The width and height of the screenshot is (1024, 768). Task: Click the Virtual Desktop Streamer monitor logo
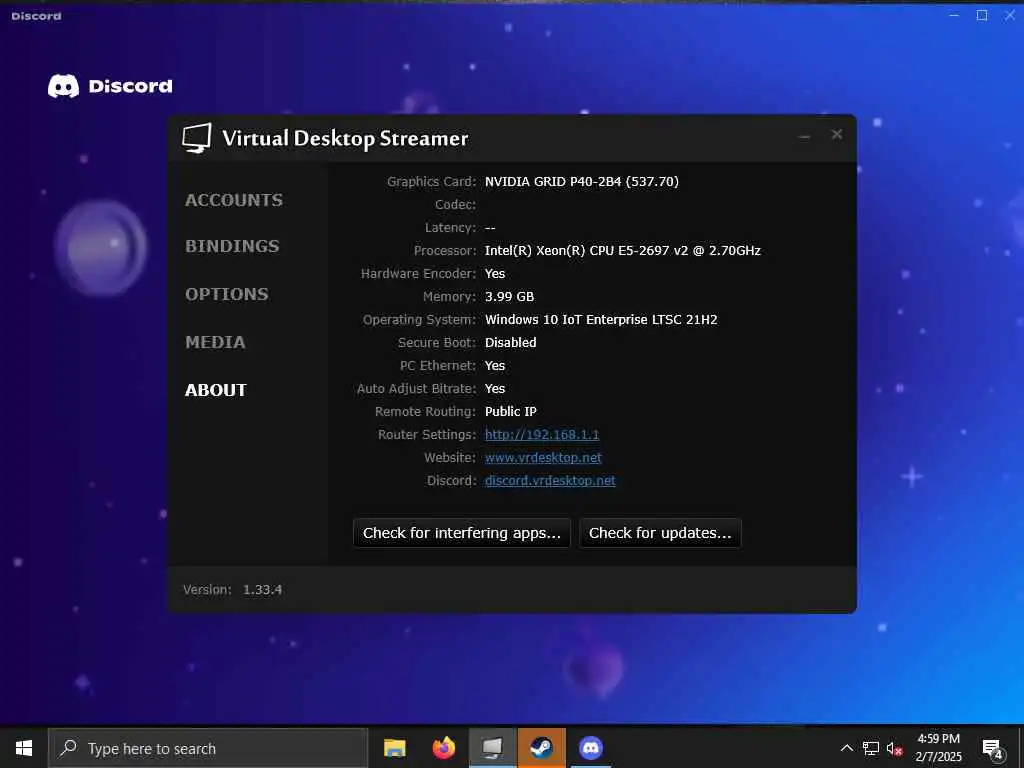[x=197, y=138]
